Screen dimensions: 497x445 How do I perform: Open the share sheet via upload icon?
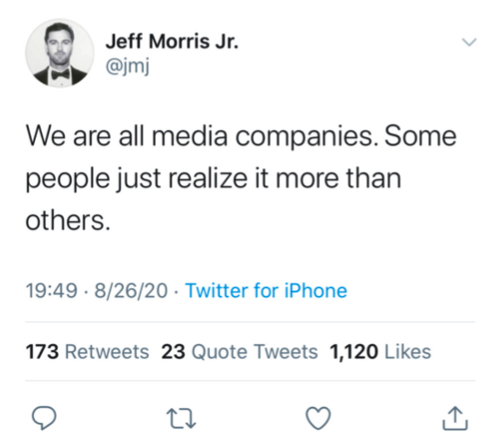[x=455, y=418]
